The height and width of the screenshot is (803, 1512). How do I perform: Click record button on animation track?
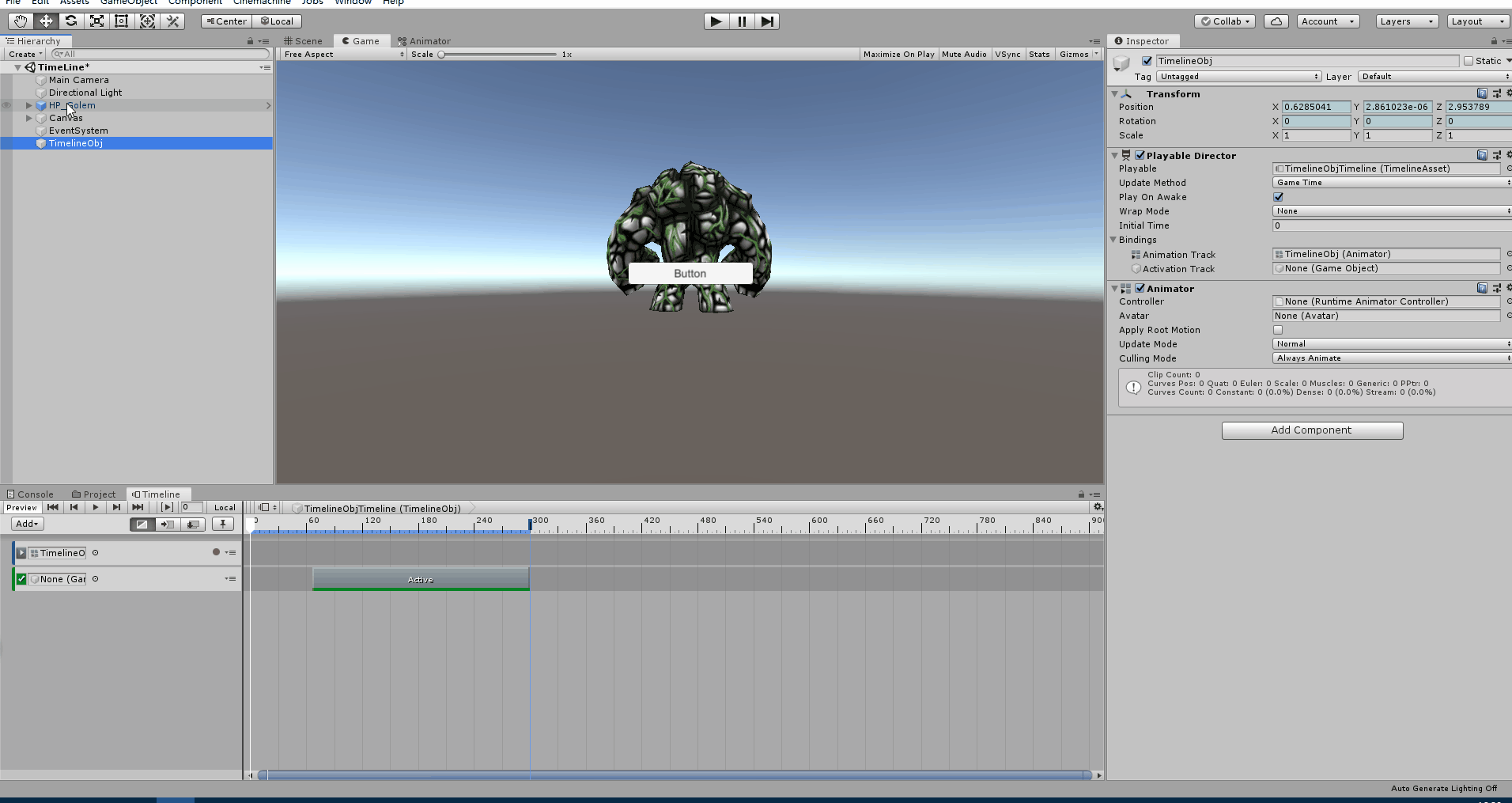point(216,552)
